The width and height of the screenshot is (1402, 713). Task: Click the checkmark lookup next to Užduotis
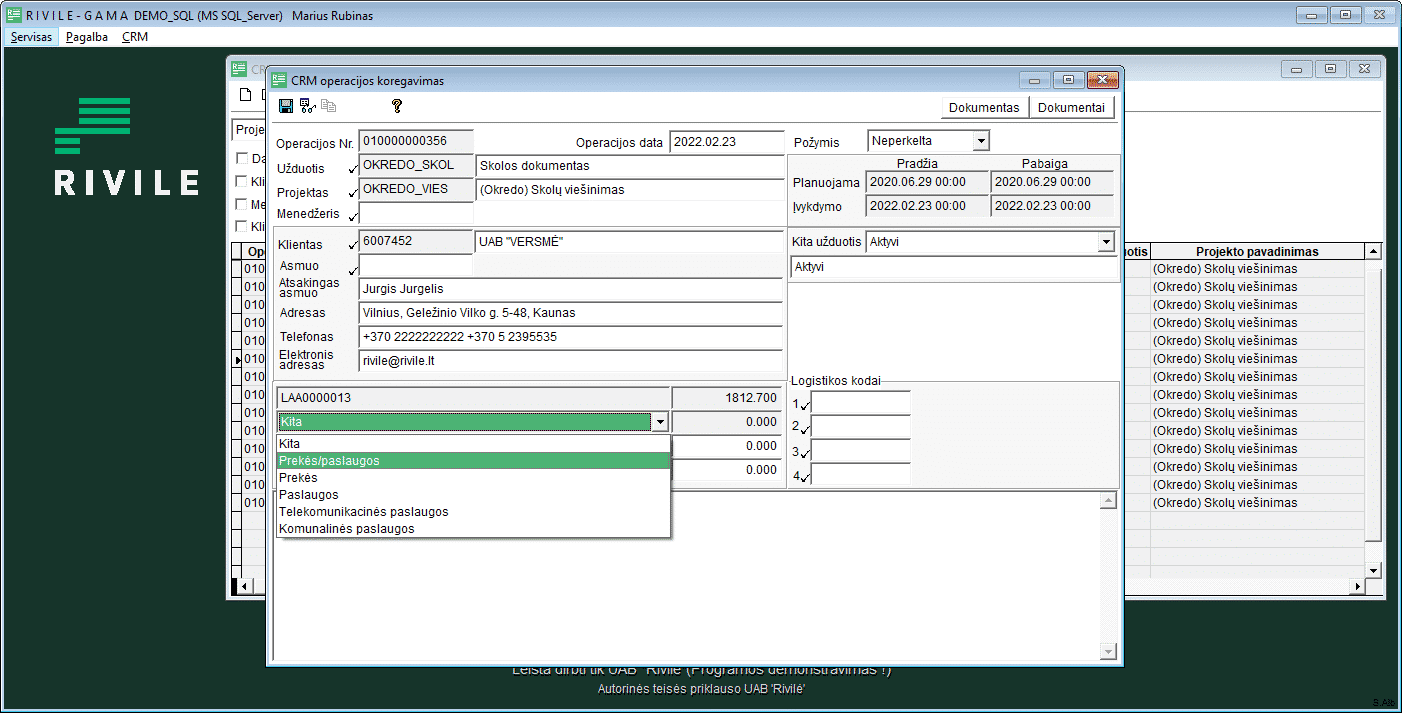(352, 168)
